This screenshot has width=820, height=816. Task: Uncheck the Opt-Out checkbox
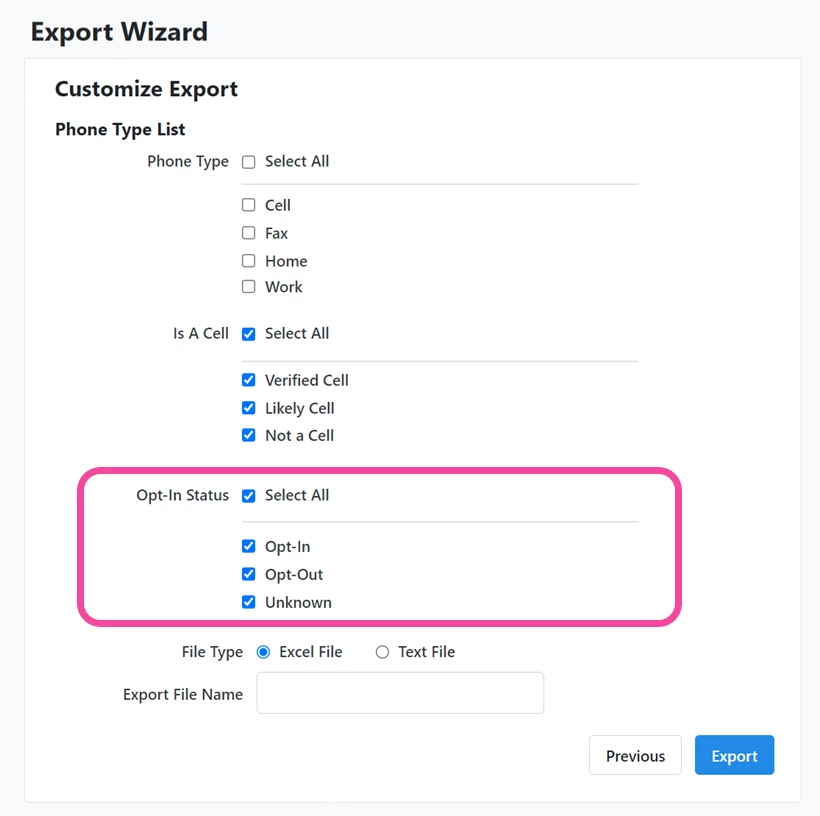[248, 574]
